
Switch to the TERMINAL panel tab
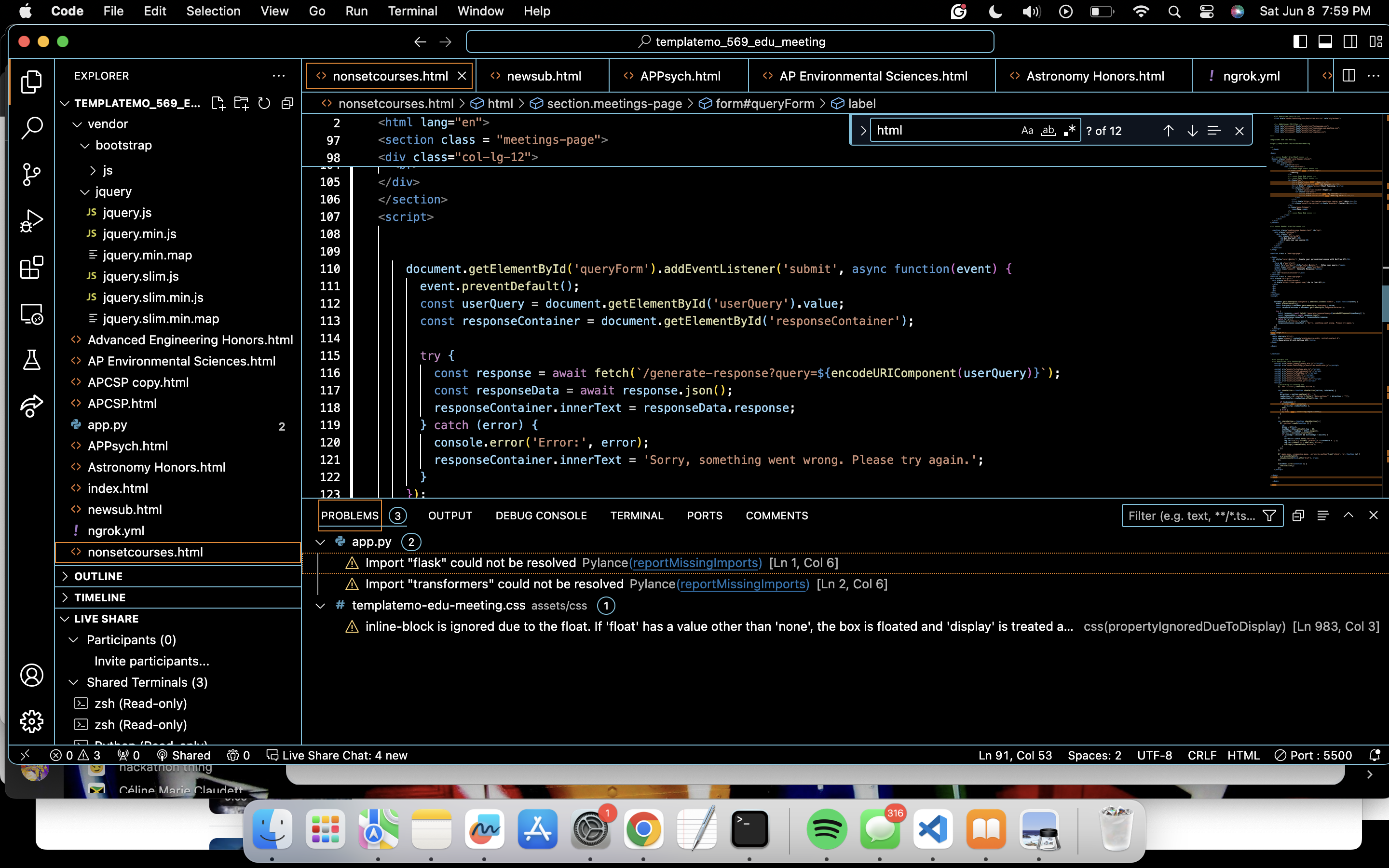[x=637, y=515]
